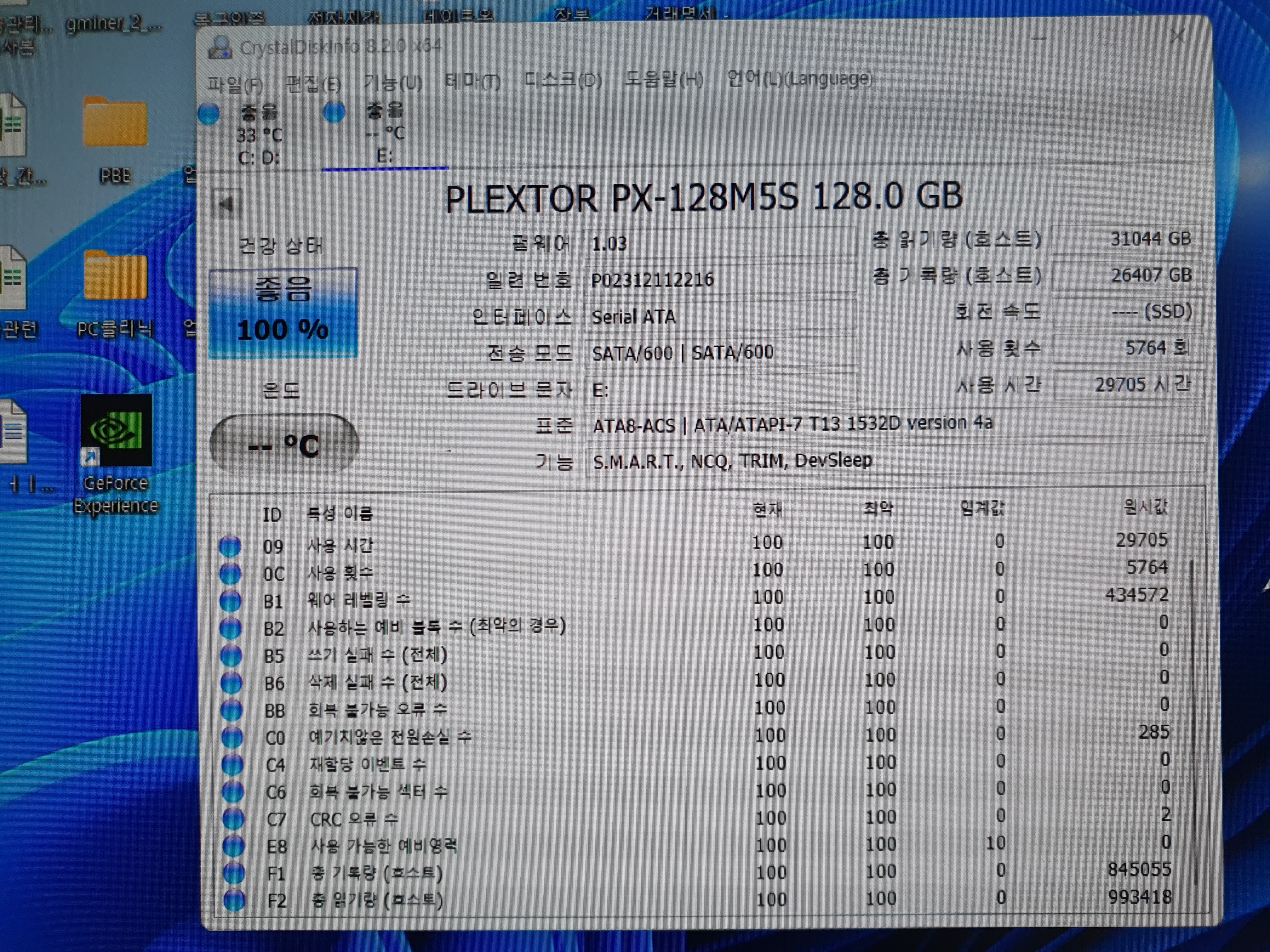Click the 좋음 100 % health status button

[x=283, y=313]
